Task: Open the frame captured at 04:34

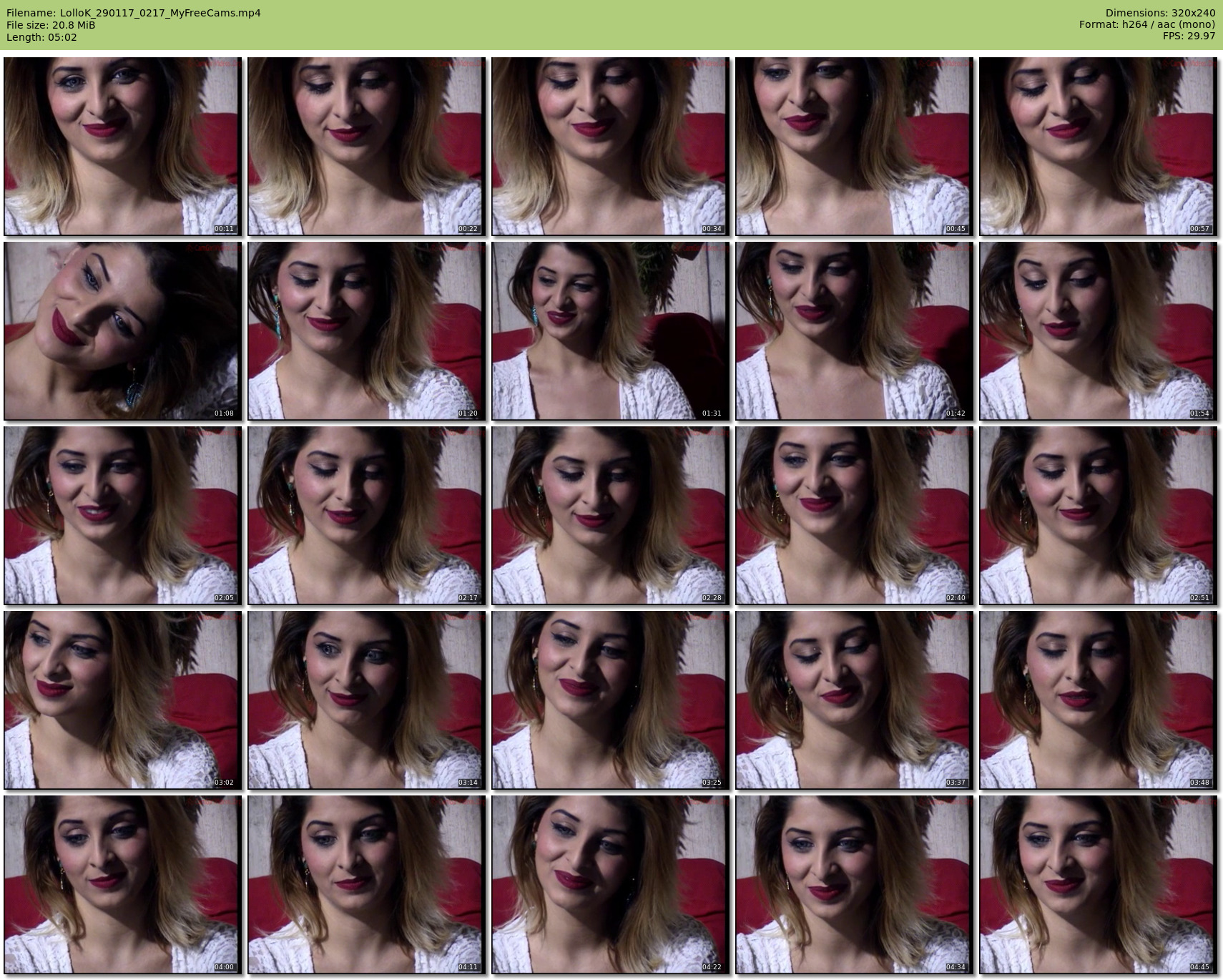Action: (x=854, y=885)
